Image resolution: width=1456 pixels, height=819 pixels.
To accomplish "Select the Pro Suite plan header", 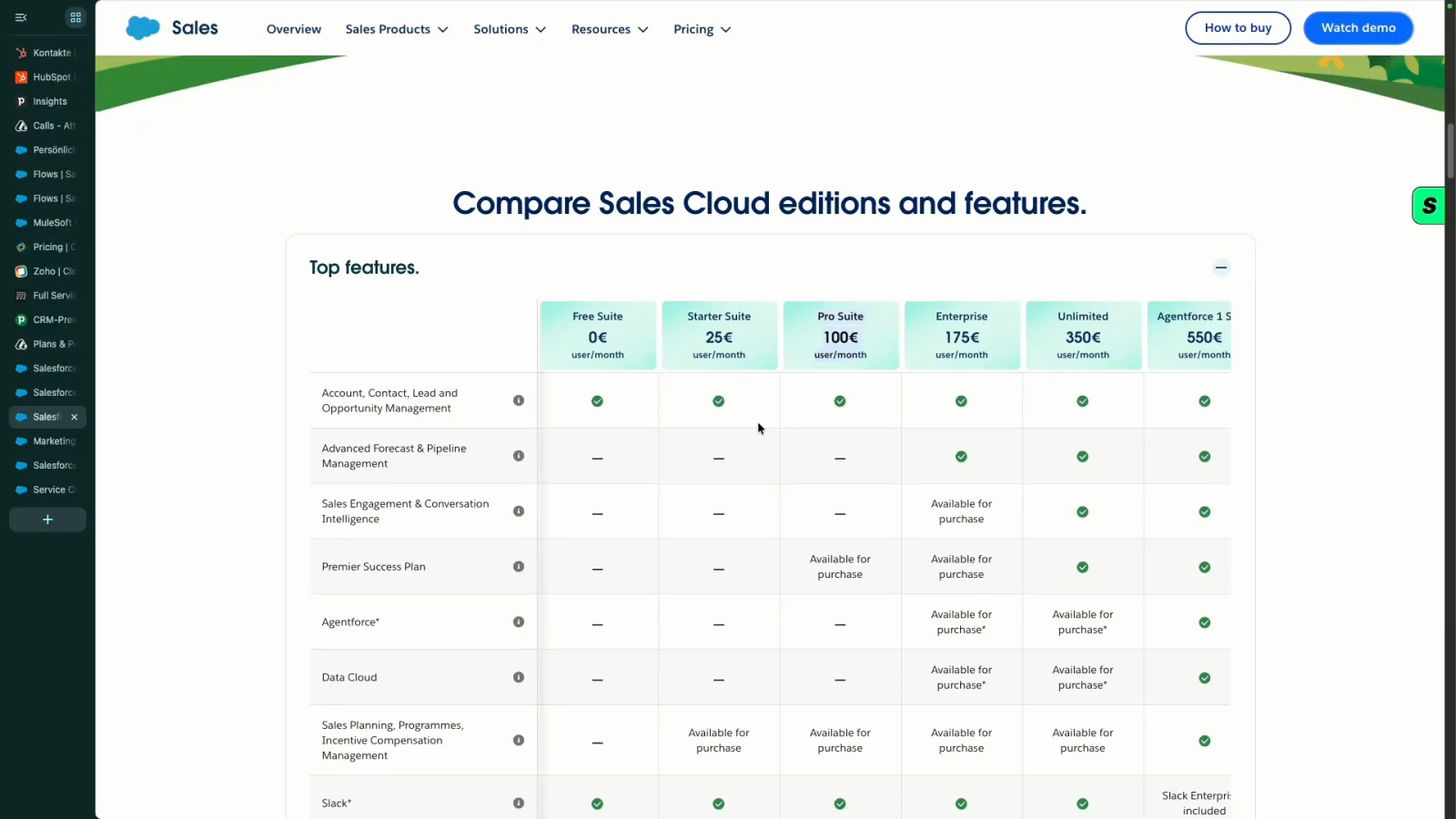I will click(841, 335).
